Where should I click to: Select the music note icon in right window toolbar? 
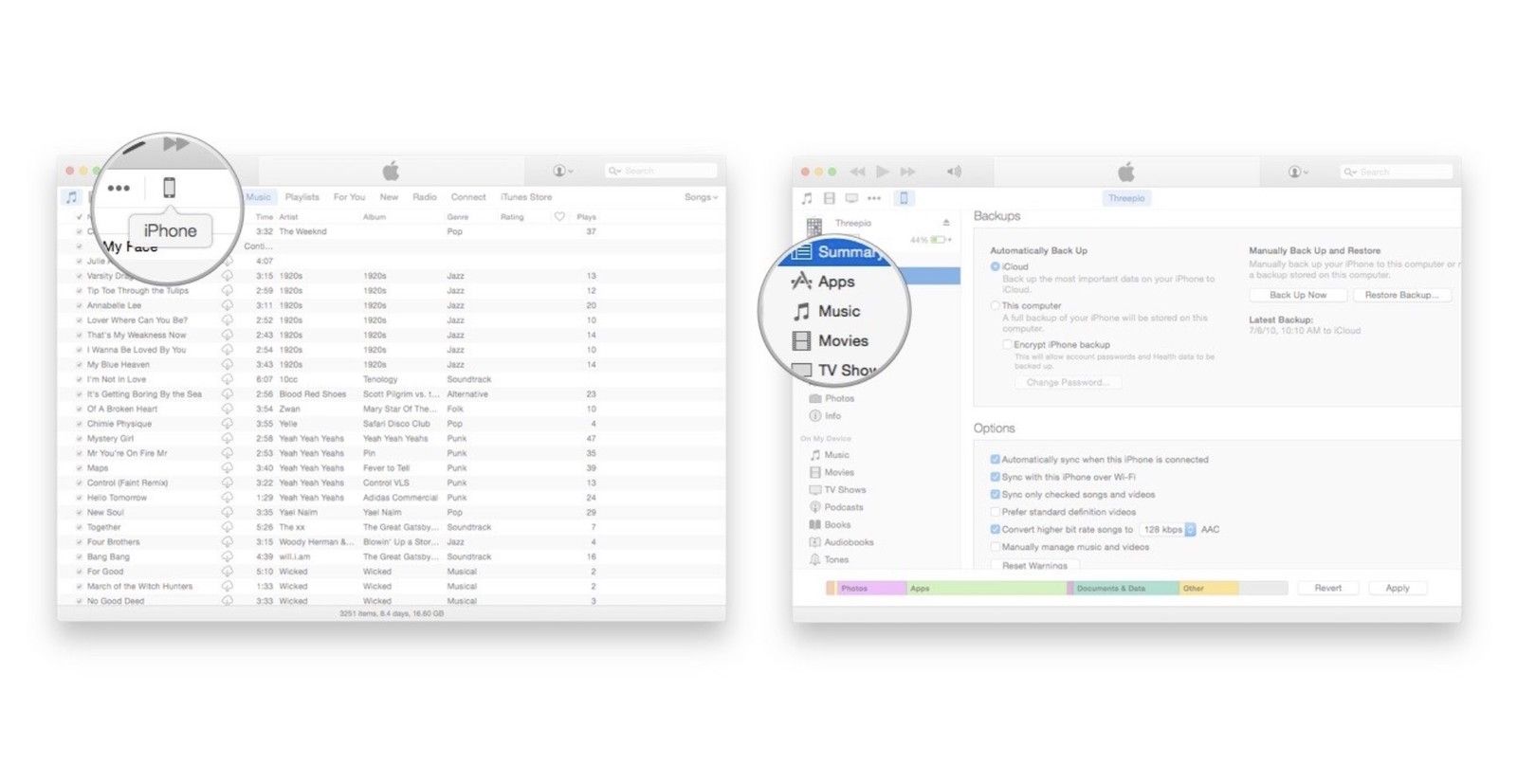coord(807,198)
